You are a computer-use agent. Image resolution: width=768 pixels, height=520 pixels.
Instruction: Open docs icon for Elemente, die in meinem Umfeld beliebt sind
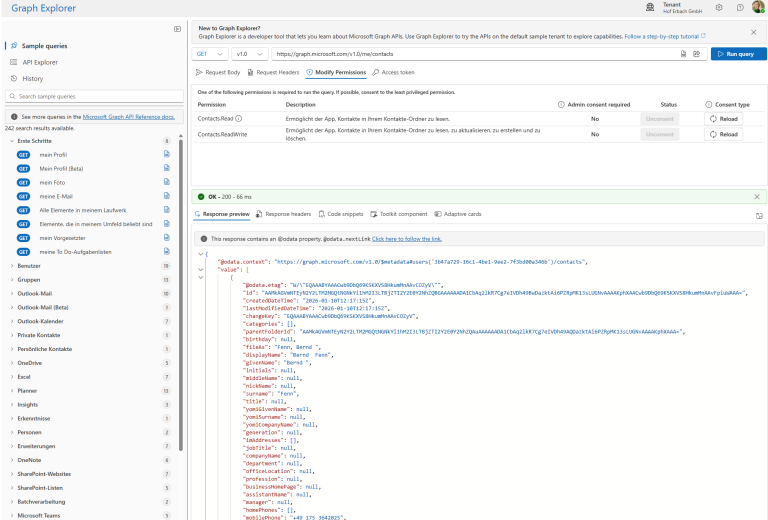coord(167,224)
